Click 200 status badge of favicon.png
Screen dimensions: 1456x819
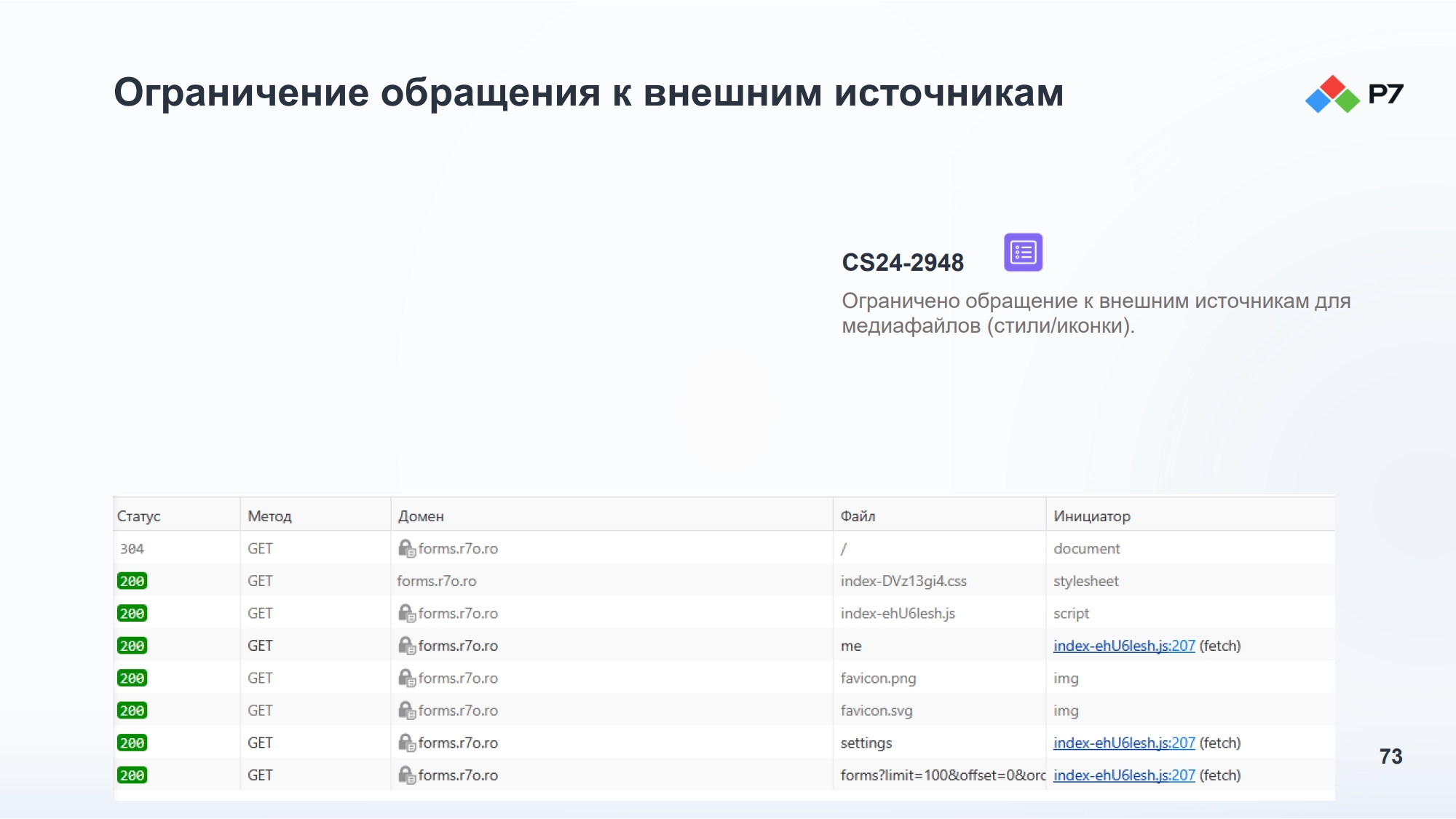(x=132, y=678)
